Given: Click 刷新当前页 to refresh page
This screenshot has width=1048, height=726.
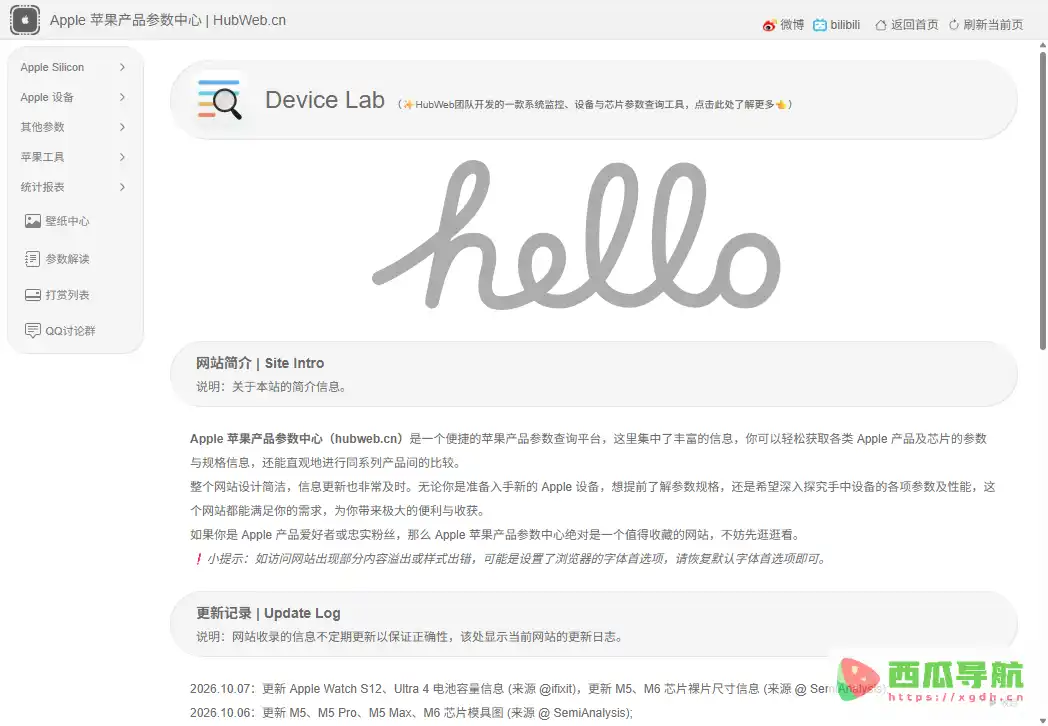Looking at the screenshot, I should 993,25.
